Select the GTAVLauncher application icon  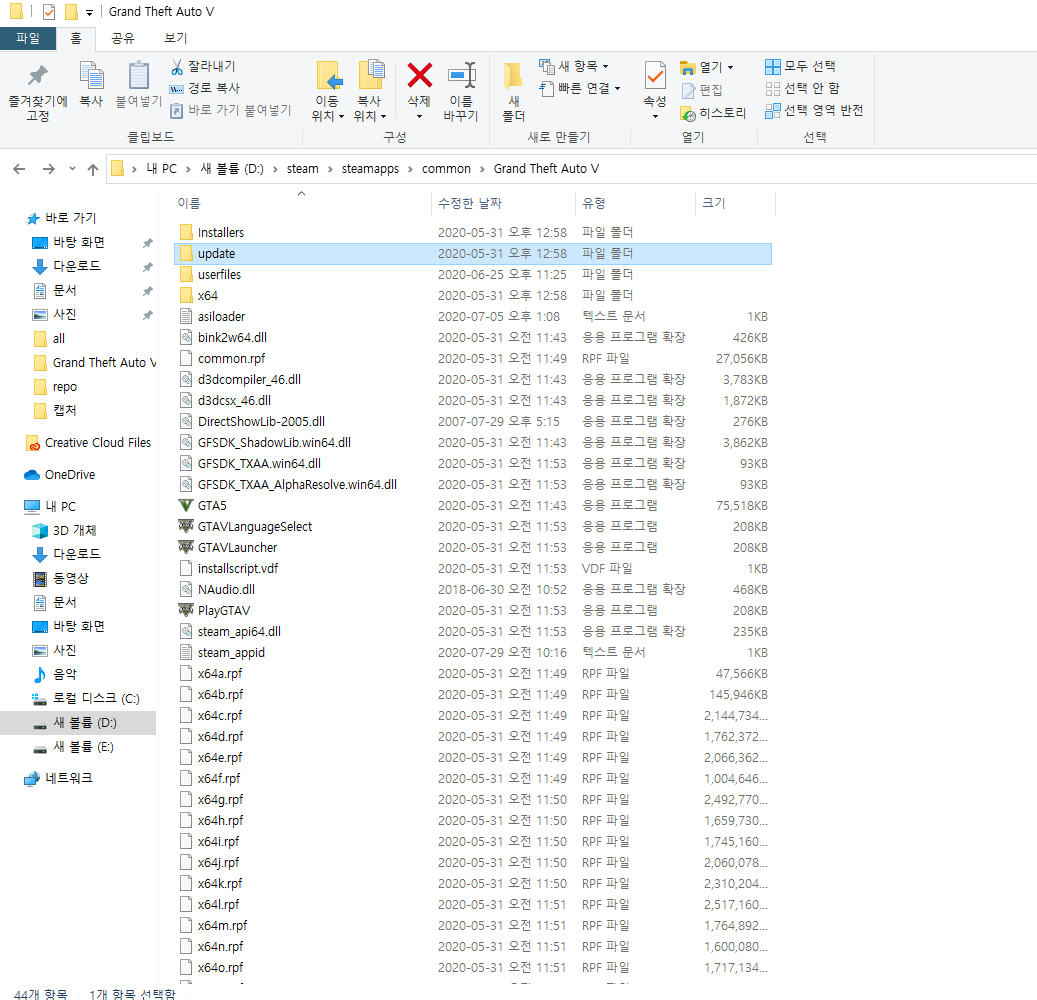point(186,547)
